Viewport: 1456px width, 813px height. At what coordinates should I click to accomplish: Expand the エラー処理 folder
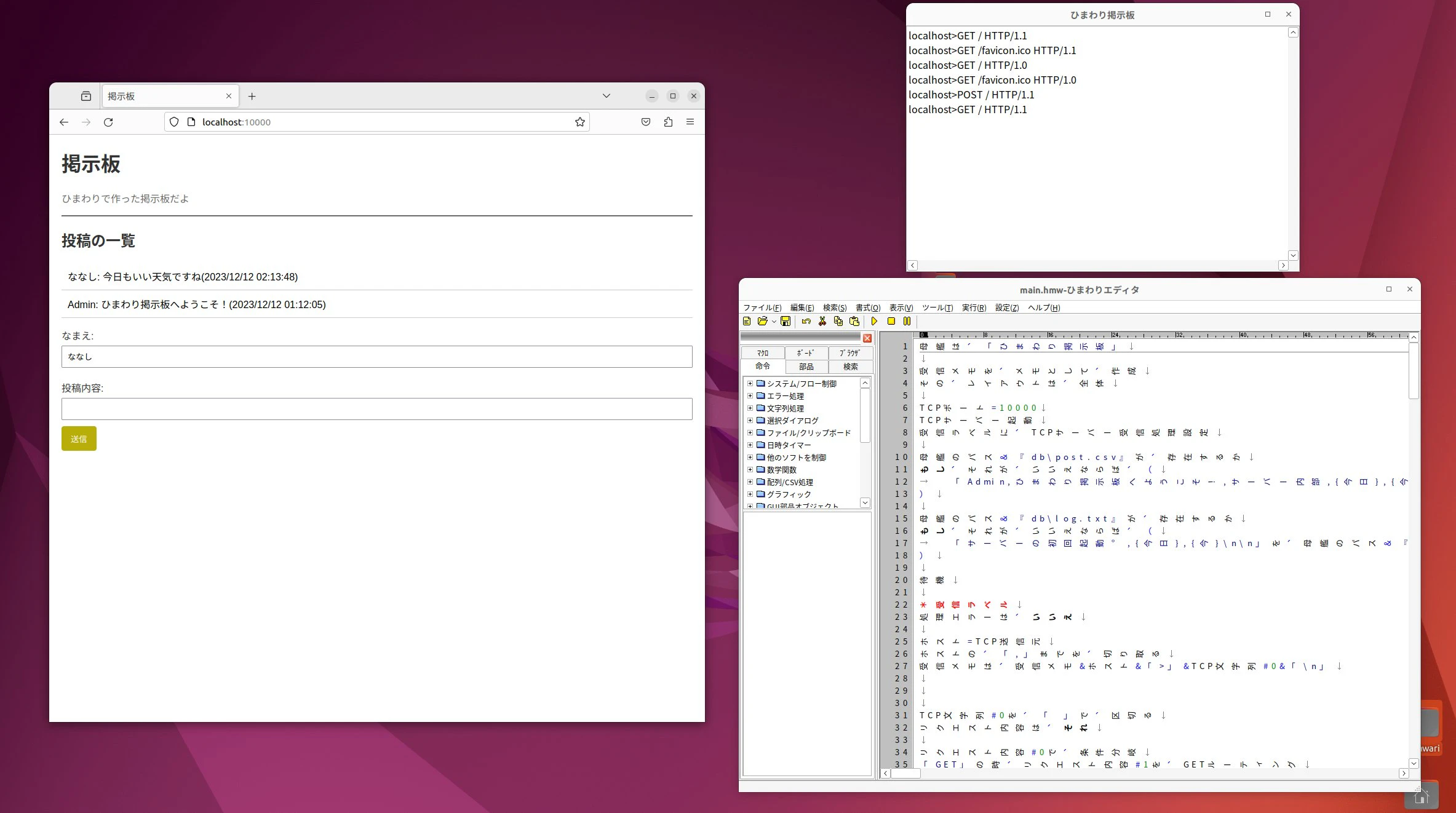(750, 395)
